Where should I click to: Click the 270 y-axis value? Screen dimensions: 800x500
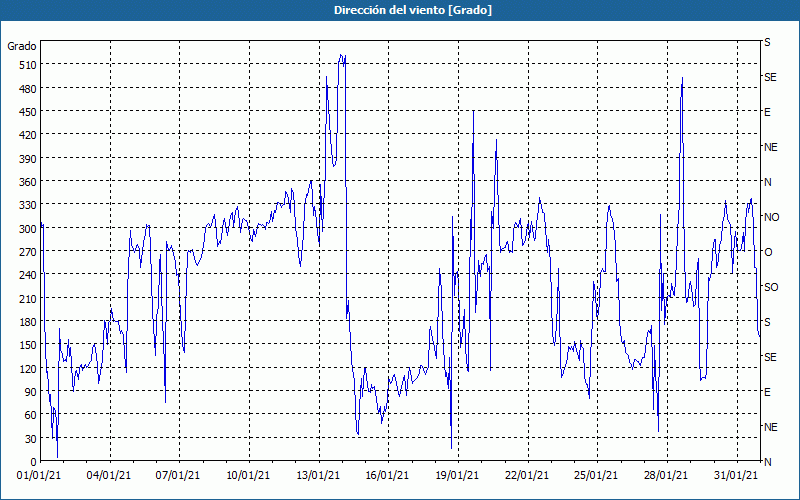pyautogui.click(x=27, y=252)
